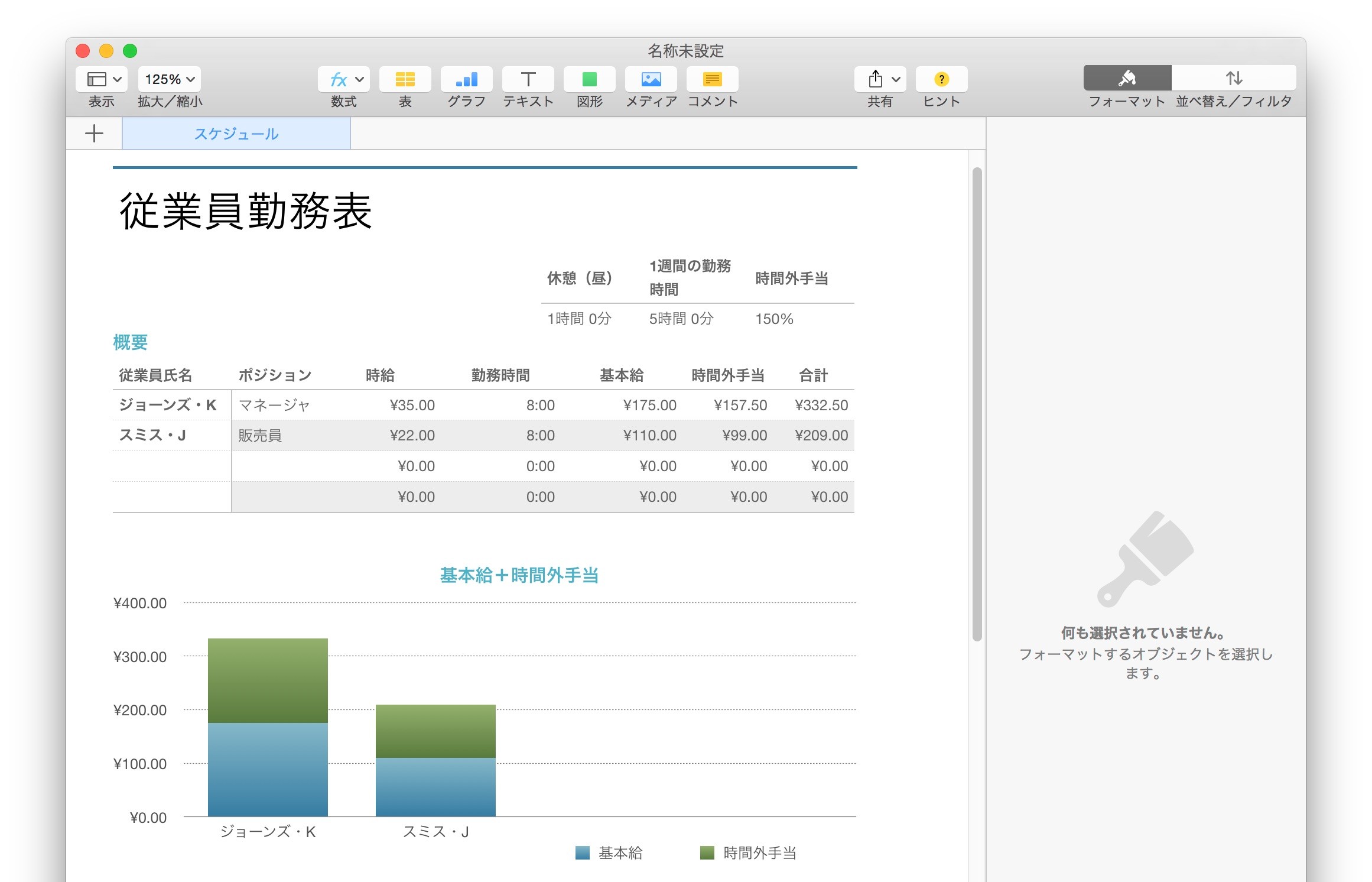Open the グラフ chart insert icon
This screenshot has width=1372, height=882.
[x=466, y=79]
